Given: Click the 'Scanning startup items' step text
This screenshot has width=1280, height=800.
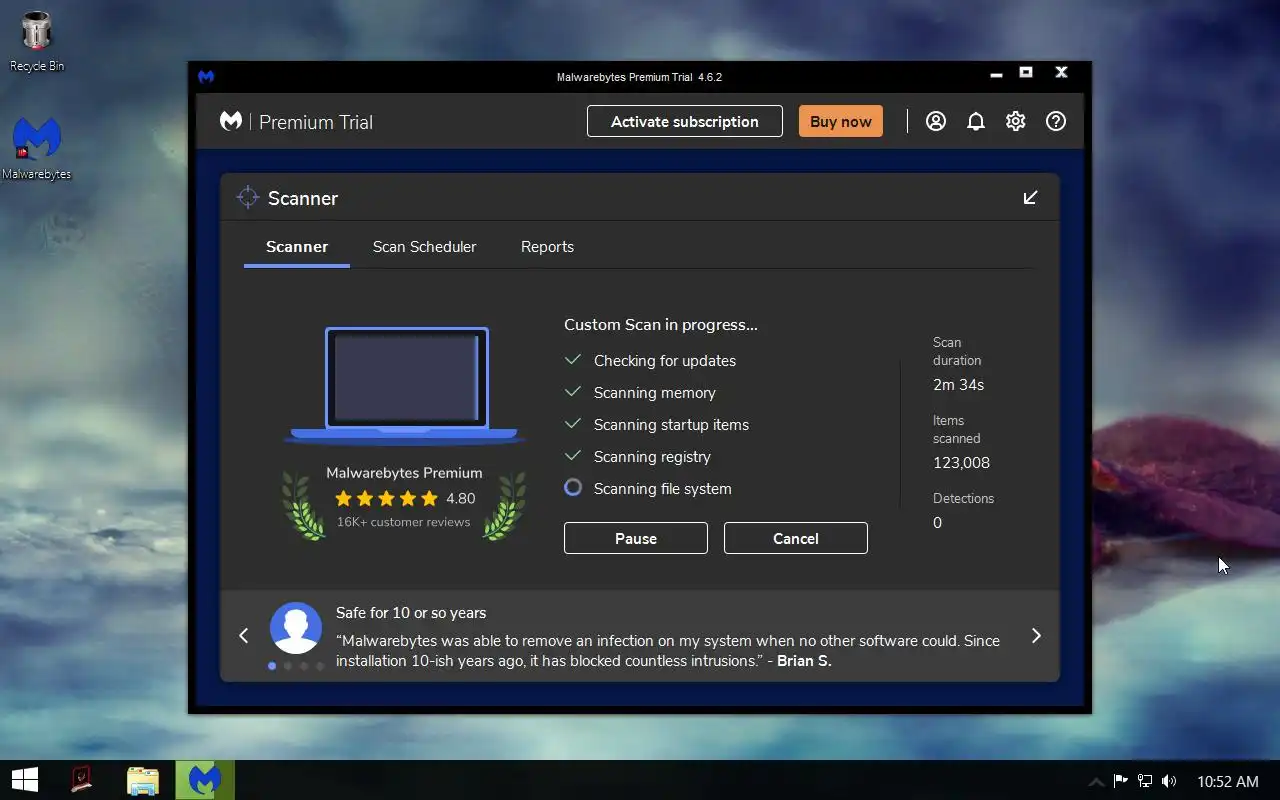Looking at the screenshot, I should (x=671, y=425).
